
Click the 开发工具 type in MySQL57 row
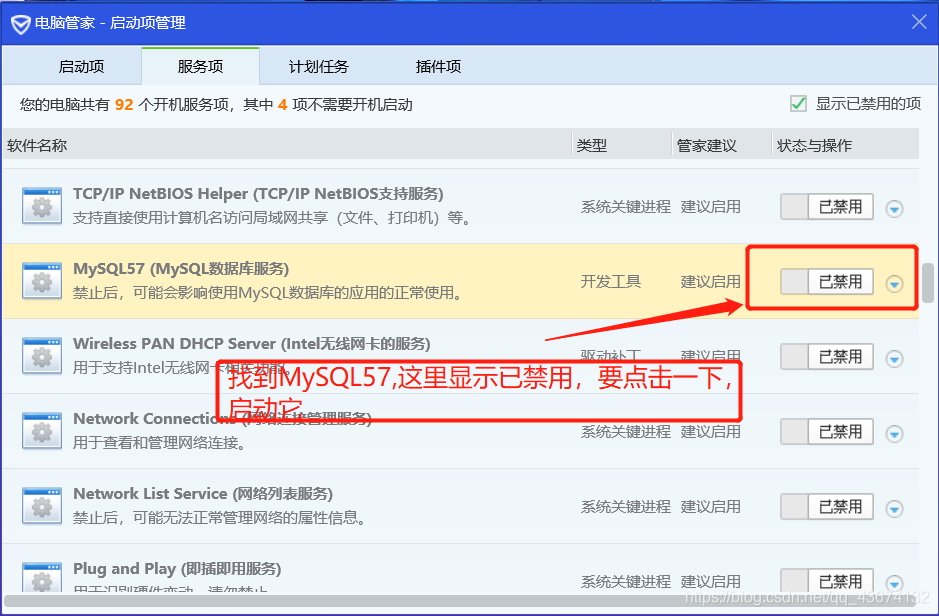pos(611,281)
